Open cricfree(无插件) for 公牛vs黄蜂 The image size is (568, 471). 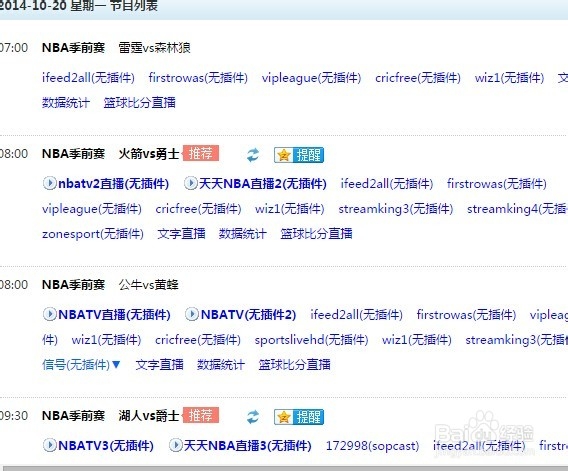198,339
